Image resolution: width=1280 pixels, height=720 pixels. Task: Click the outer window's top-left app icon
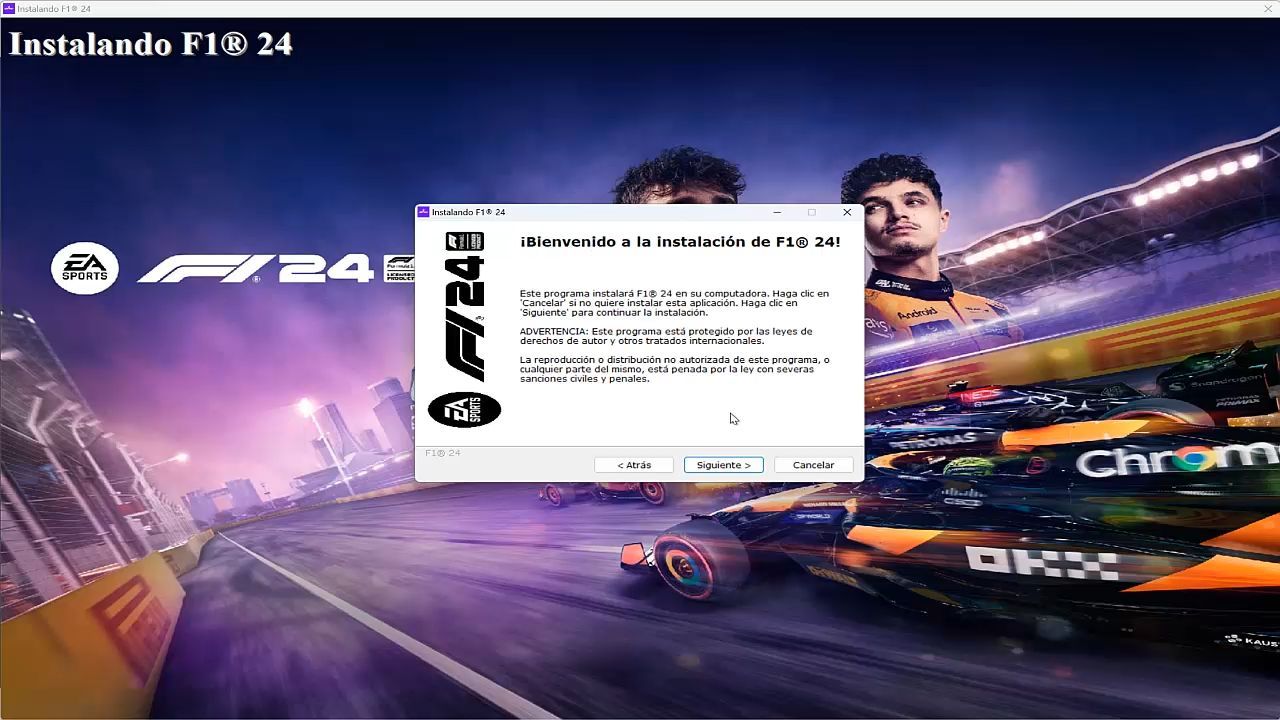click(9, 8)
